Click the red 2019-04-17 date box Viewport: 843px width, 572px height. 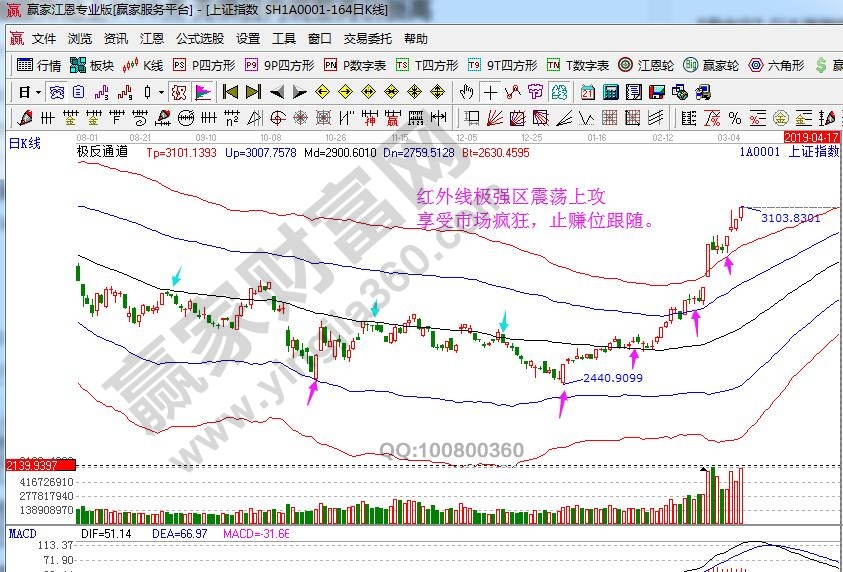(x=811, y=136)
